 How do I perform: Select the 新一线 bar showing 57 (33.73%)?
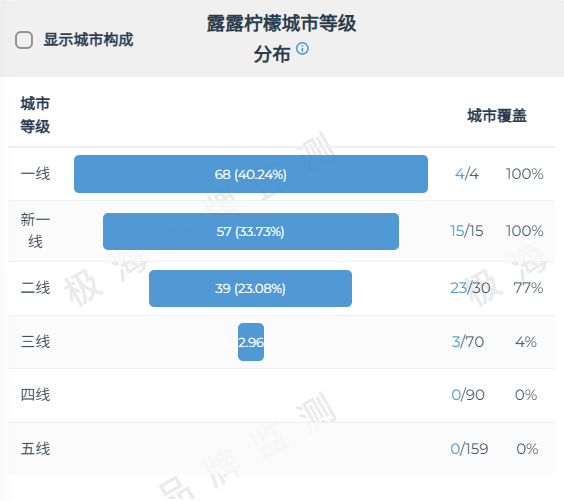251,231
